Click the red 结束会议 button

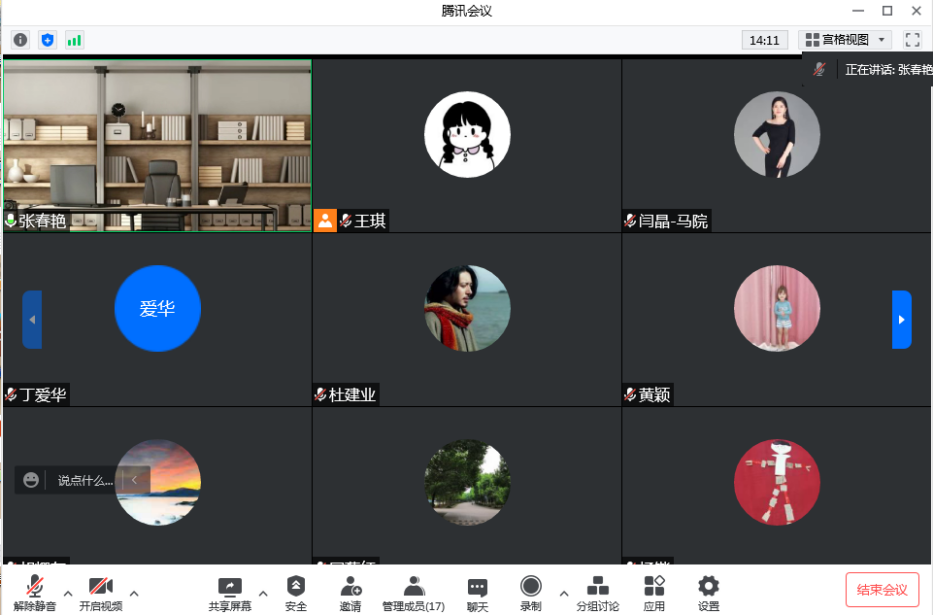tap(882, 590)
